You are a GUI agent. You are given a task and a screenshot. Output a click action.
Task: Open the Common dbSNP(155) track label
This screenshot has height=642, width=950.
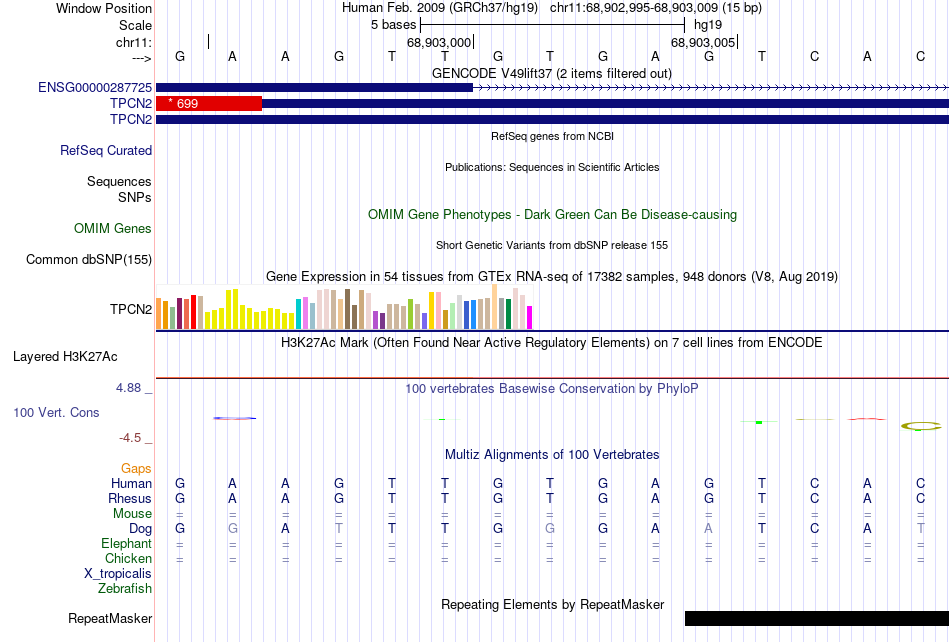89,259
